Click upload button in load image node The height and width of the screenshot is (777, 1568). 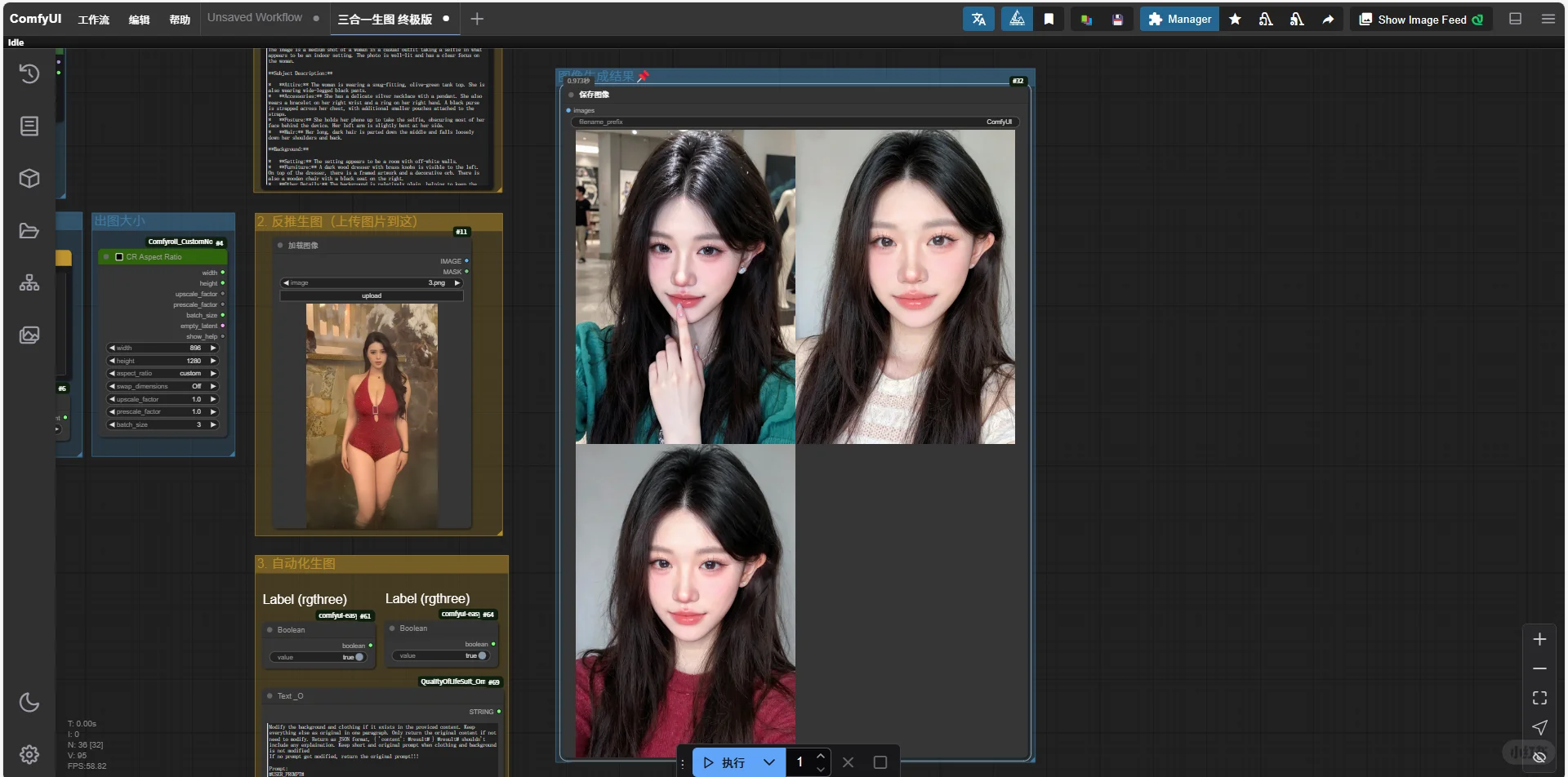coord(372,295)
